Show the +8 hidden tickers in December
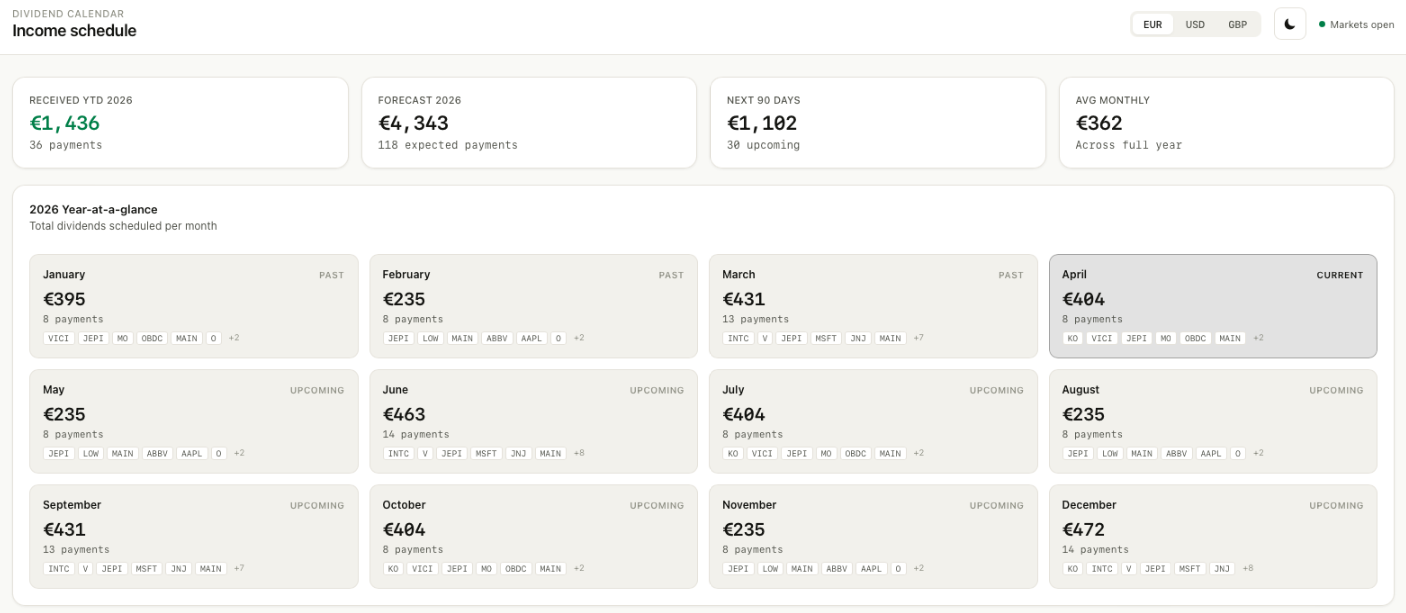This screenshot has height=613, width=1406. click(1247, 568)
